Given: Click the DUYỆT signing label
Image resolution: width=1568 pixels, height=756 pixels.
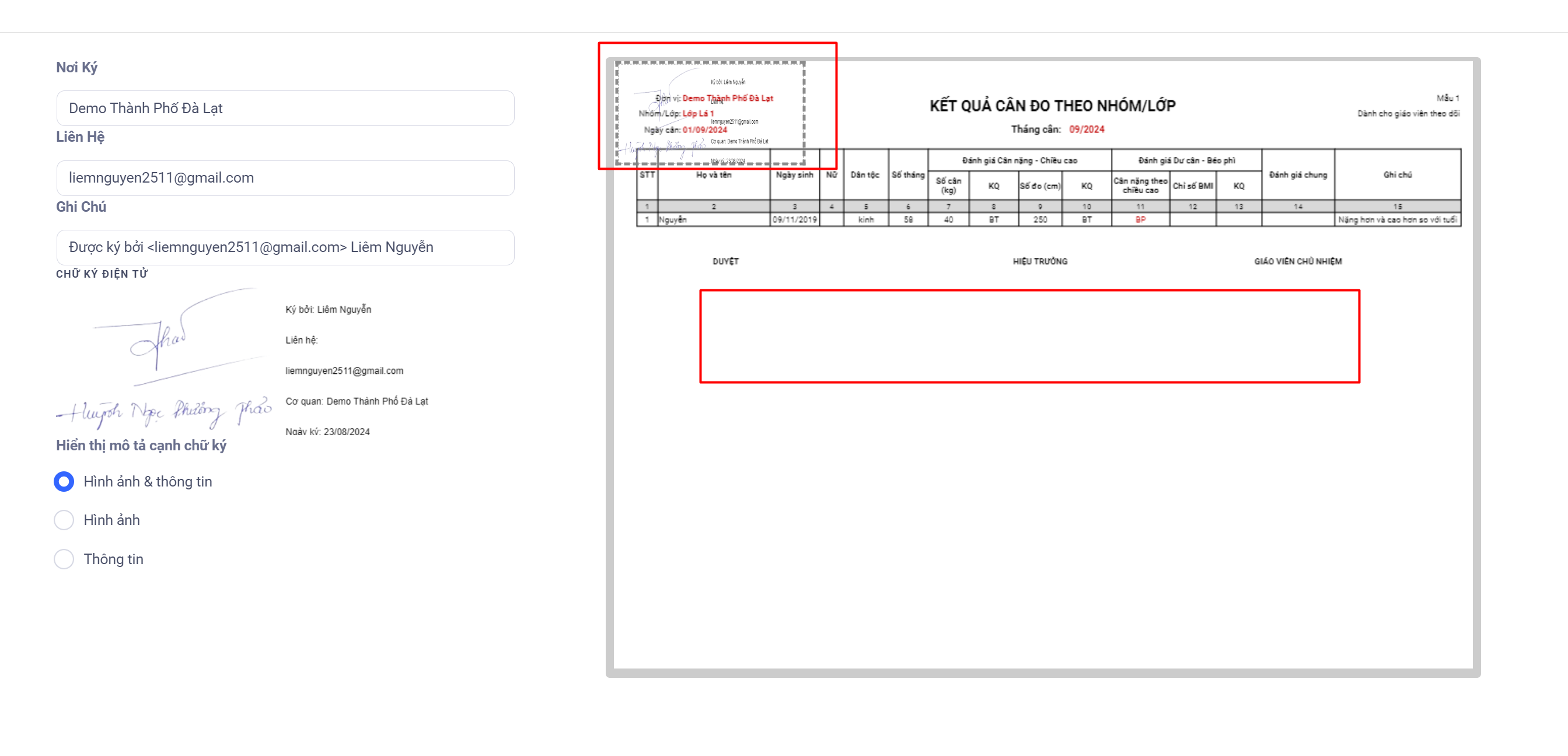Looking at the screenshot, I should (725, 261).
